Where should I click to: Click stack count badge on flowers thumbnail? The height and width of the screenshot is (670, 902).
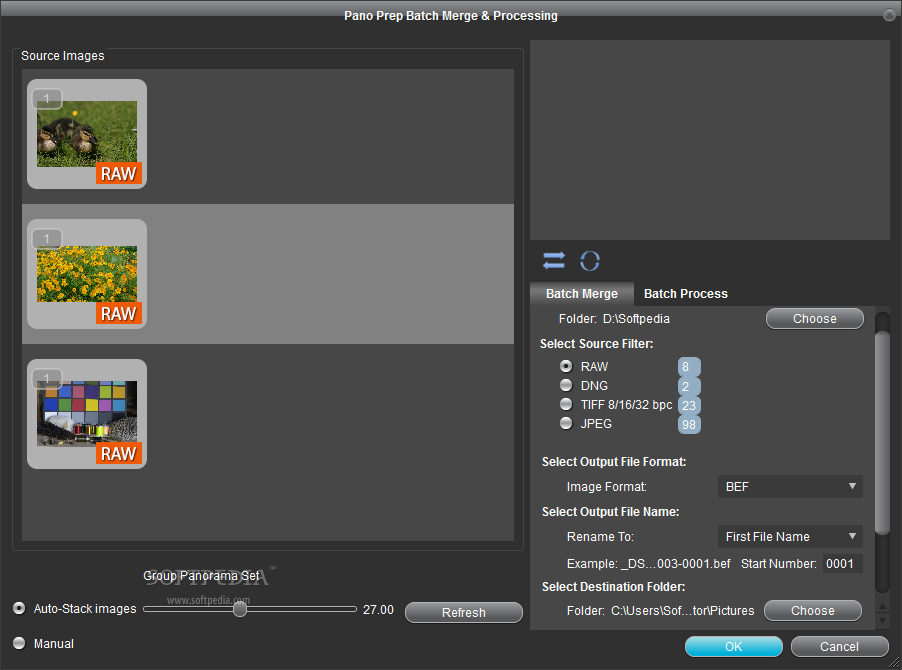[47, 238]
